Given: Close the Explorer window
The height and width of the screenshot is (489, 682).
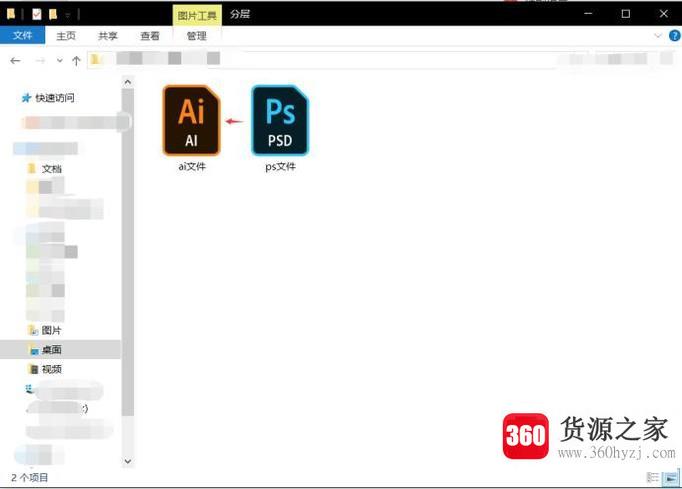Looking at the screenshot, I should pyautogui.click(x=664, y=13).
